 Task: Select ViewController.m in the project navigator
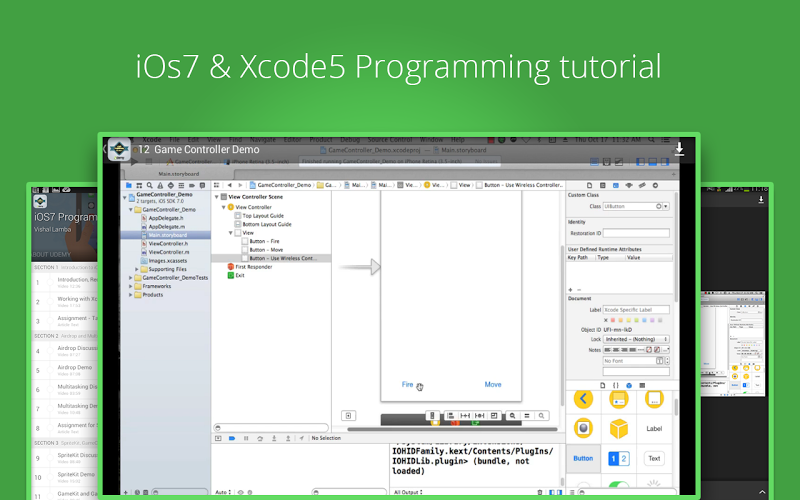pyautogui.click(x=168, y=252)
